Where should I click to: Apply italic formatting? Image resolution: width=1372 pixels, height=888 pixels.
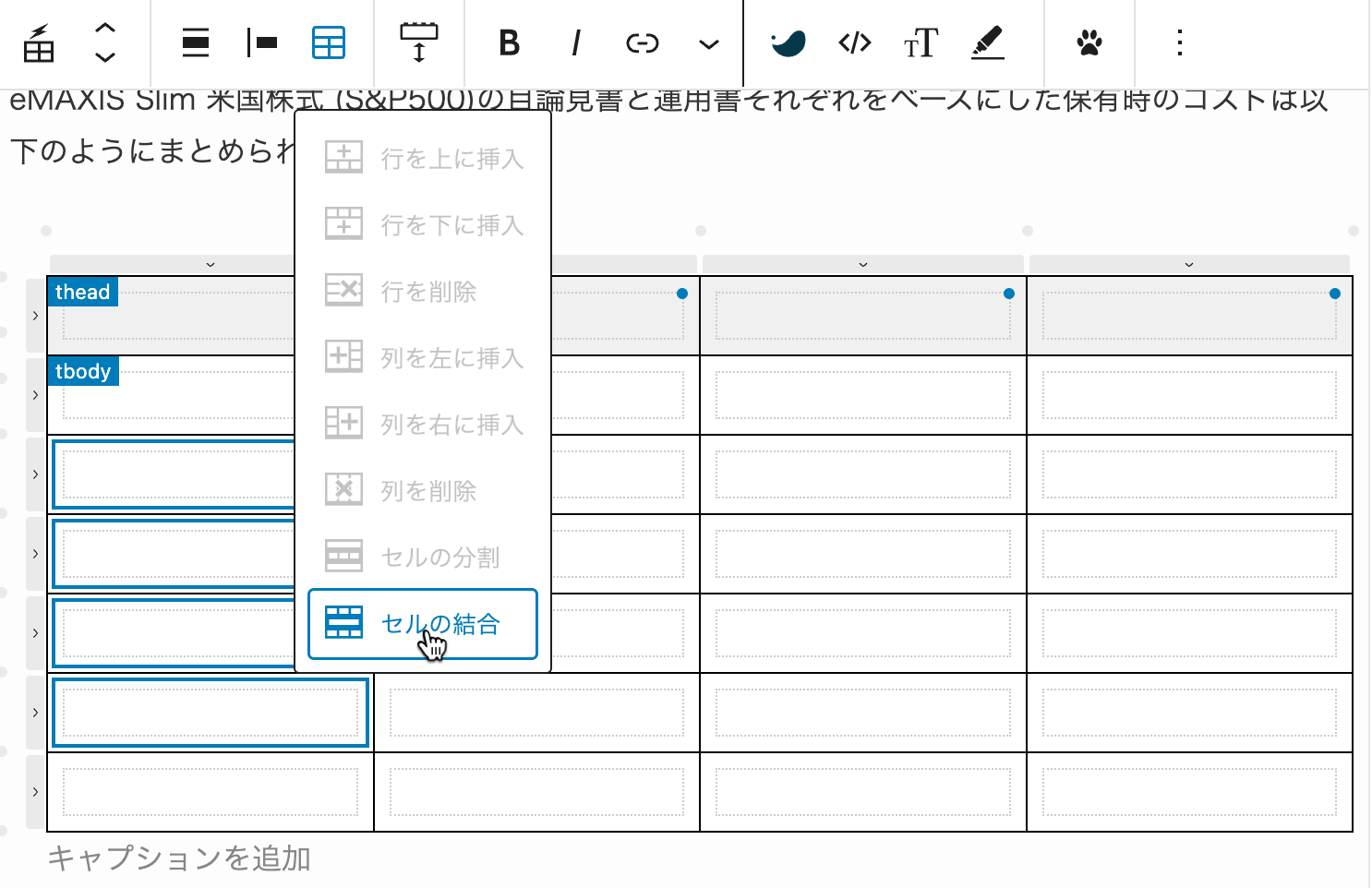(x=575, y=43)
